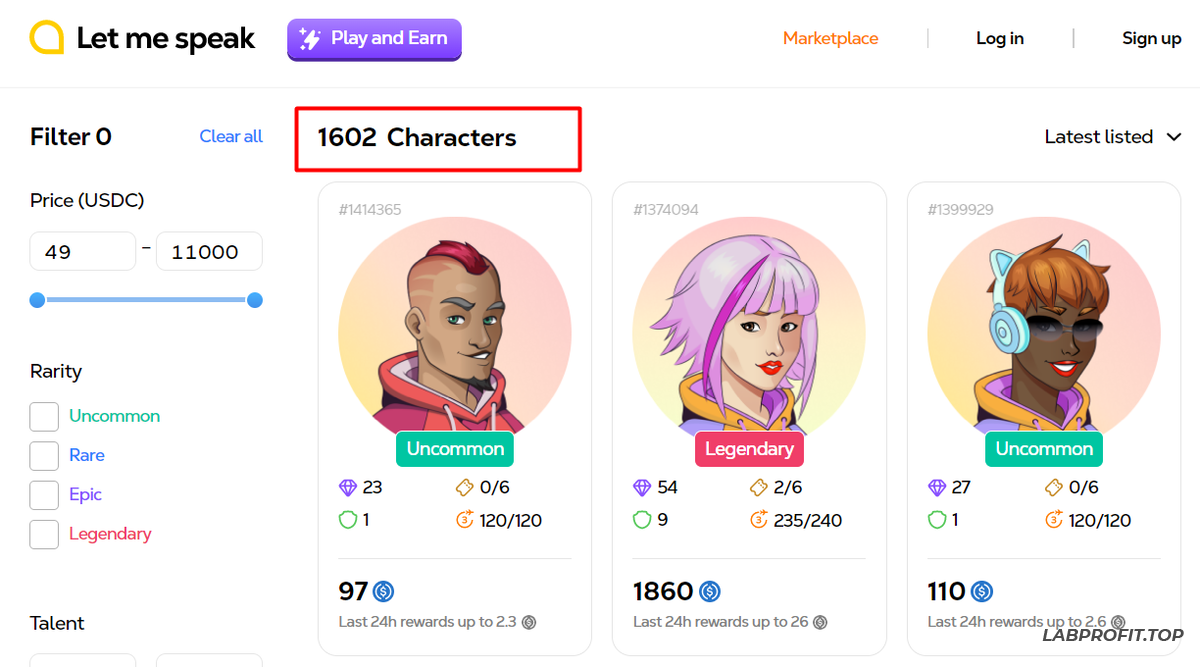Screen dimensions: 1200x667
Task: Click the Let me speak logo icon
Action: coord(47,38)
